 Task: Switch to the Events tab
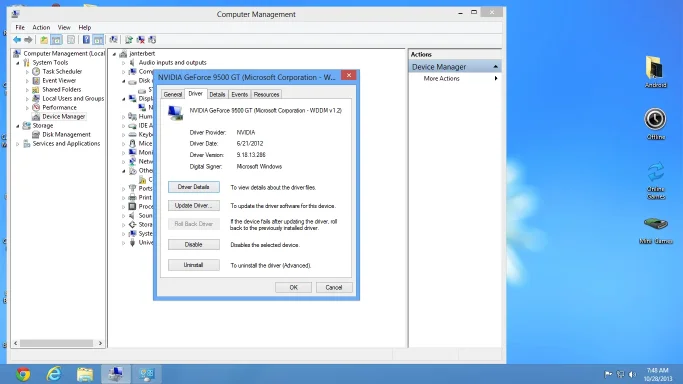(x=239, y=94)
